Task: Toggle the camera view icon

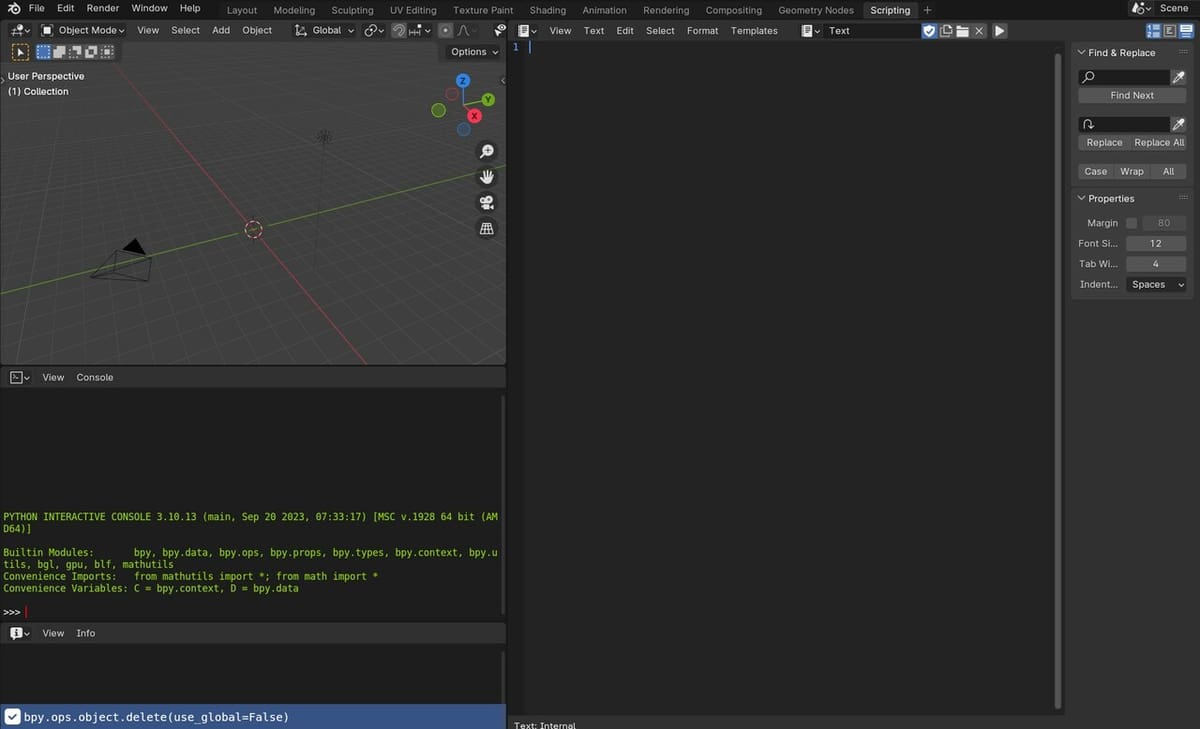Action: [487, 203]
